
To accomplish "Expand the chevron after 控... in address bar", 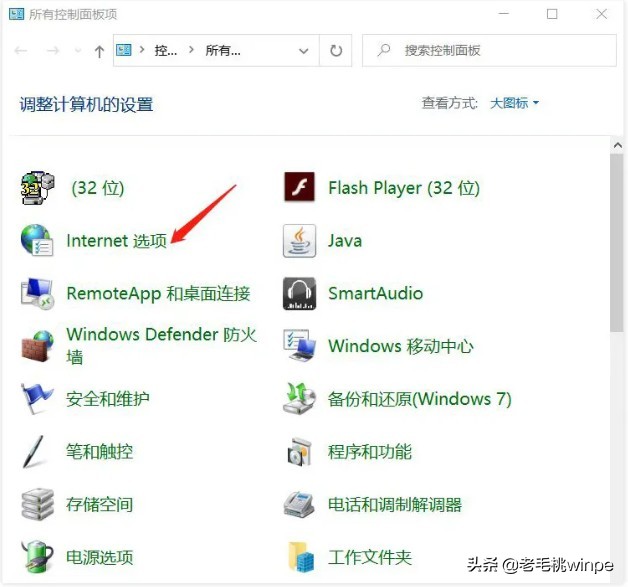I will pyautogui.click(x=189, y=50).
